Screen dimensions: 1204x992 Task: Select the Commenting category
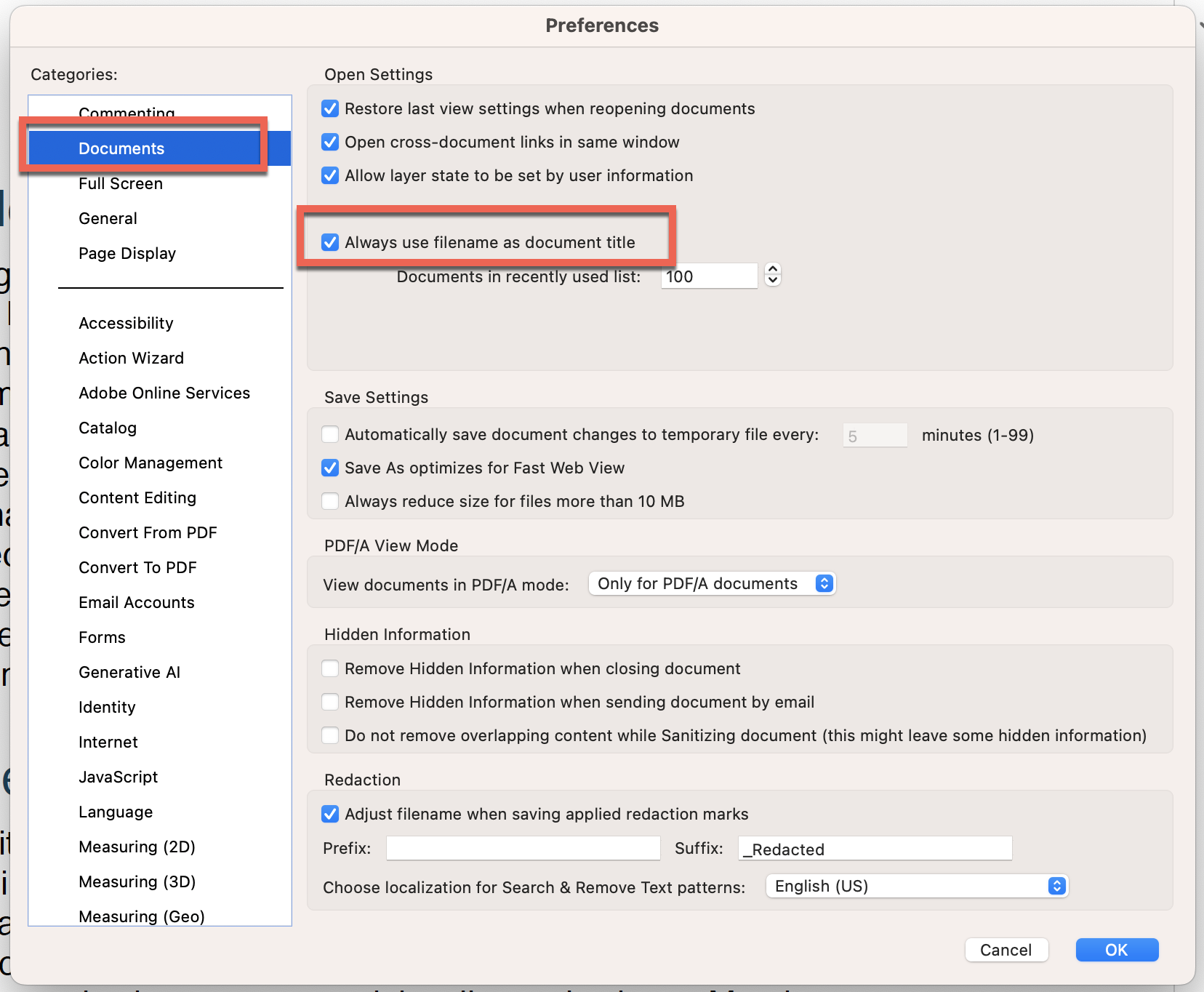tap(126, 113)
